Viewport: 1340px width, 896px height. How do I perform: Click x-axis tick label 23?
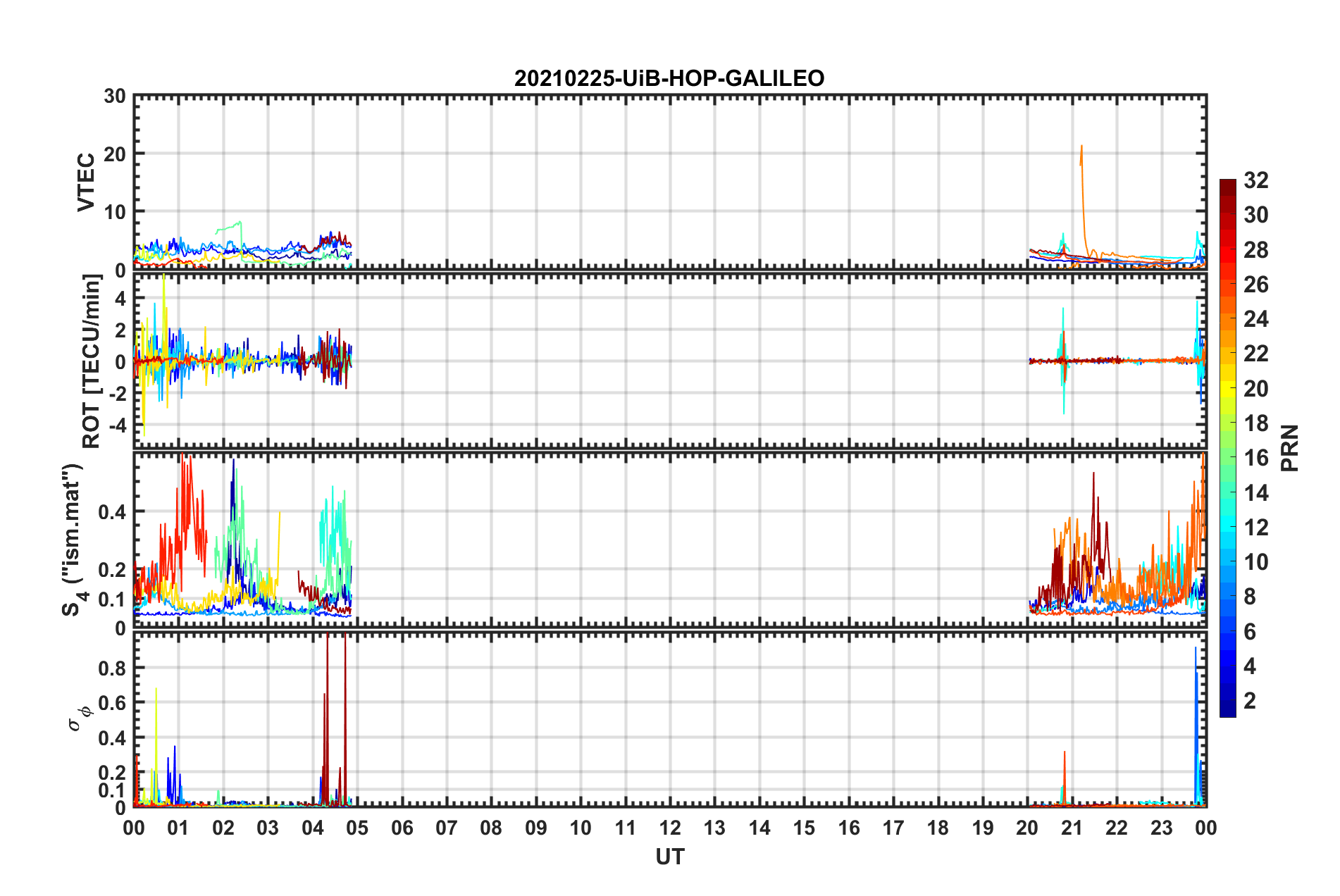(x=1162, y=828)
